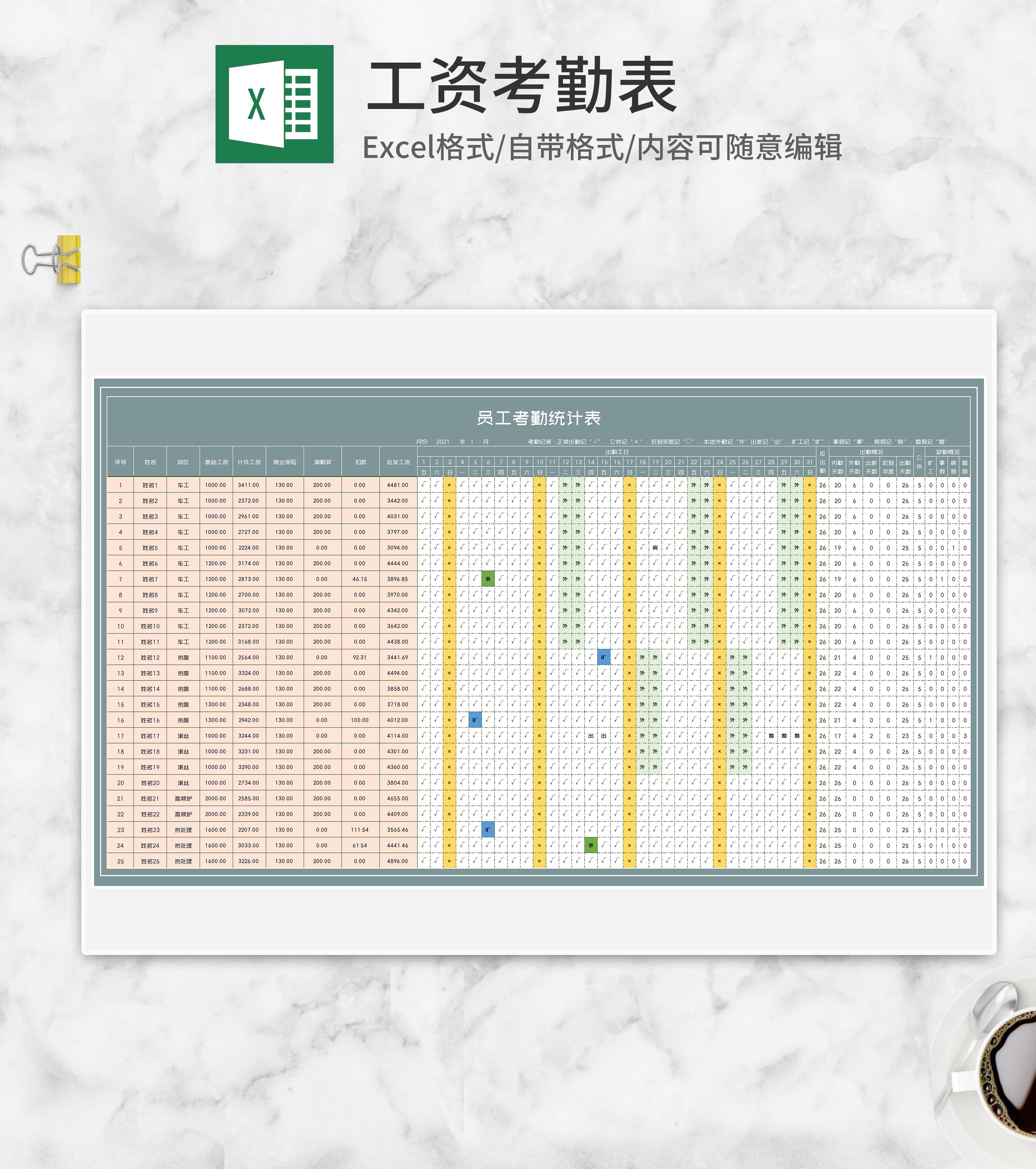The image size is (1036, 1169).
Task: Click an 出 business-trip mark for 姓名17
Action: click(591, 736)
